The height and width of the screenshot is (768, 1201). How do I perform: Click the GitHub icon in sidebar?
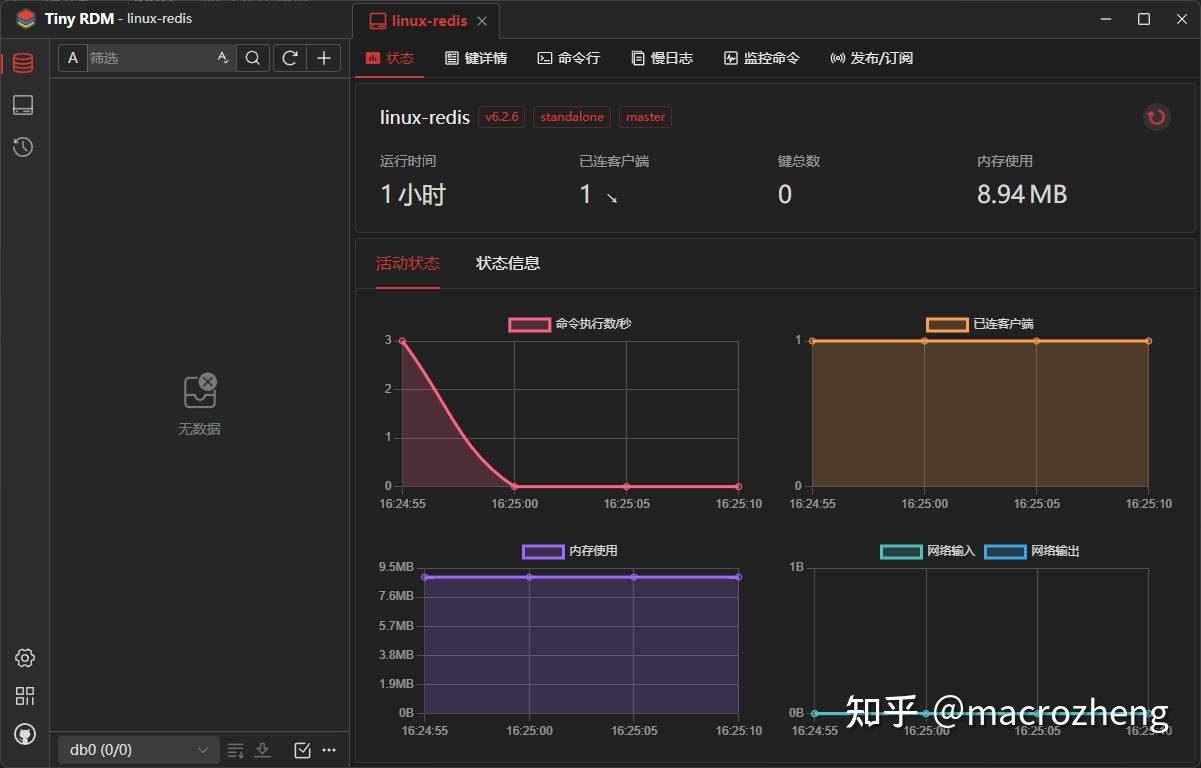tap(24, 733)
